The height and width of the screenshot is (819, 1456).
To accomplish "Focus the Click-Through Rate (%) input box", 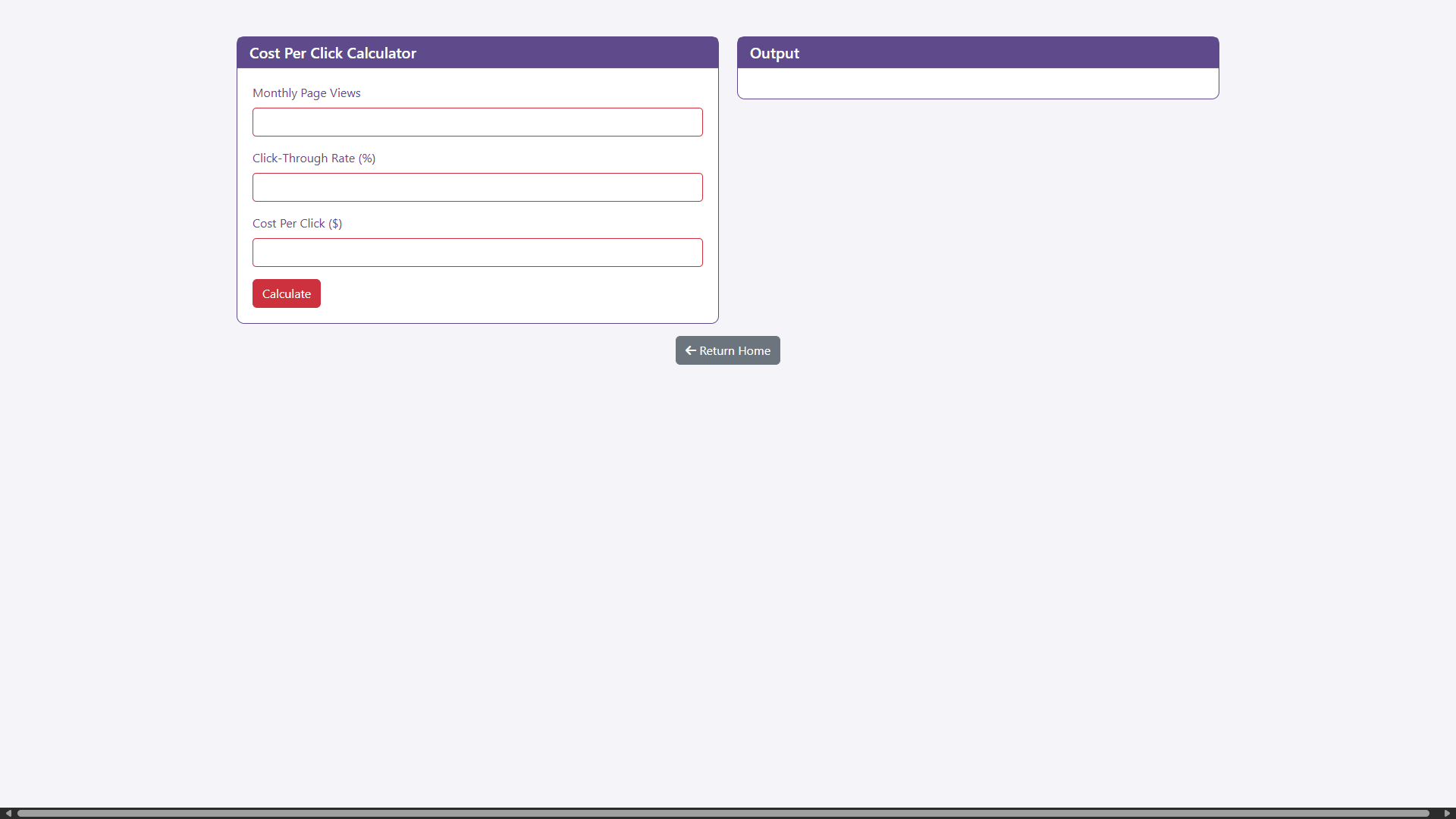I will (x=477, y=187).
